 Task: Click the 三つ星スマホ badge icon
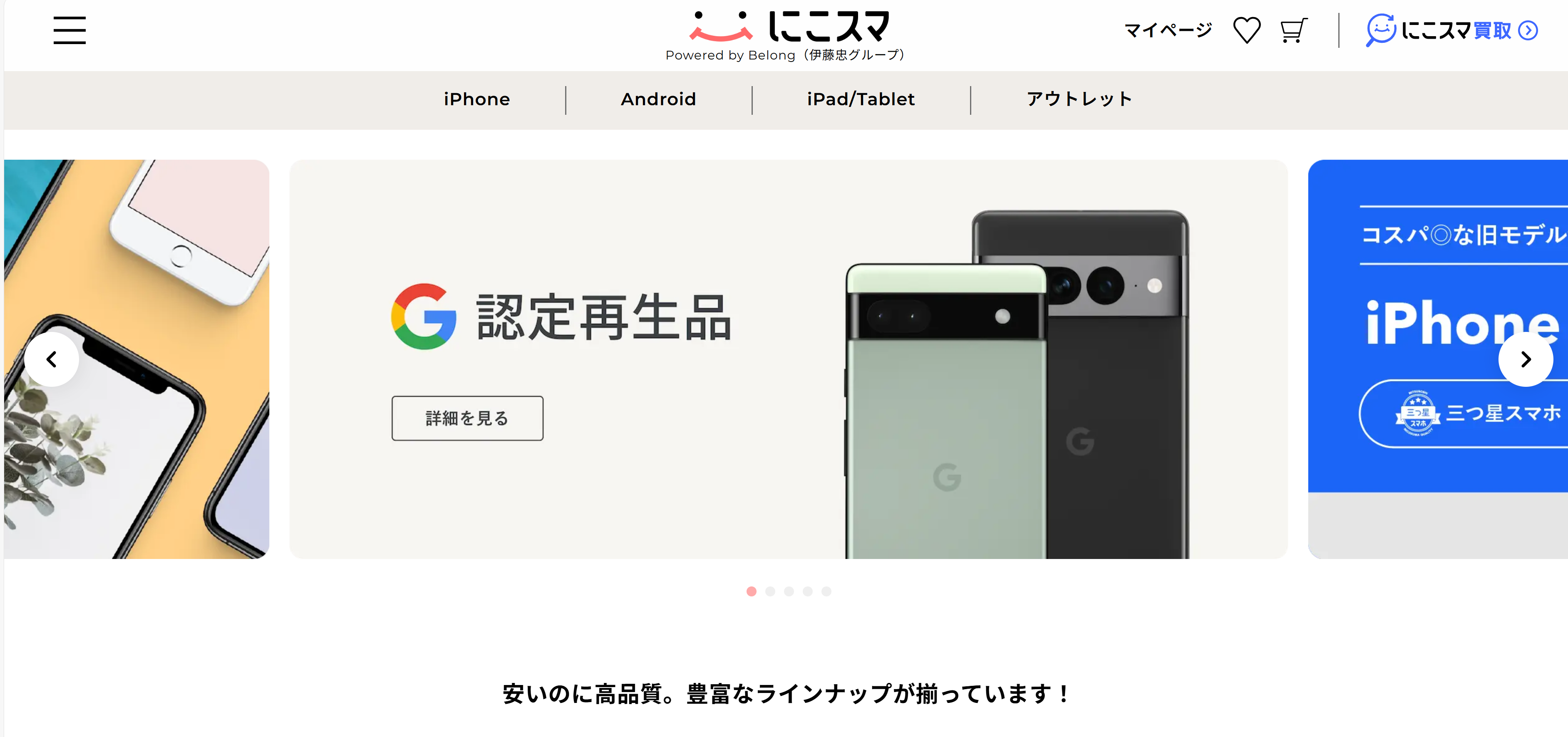[1418, 414]
